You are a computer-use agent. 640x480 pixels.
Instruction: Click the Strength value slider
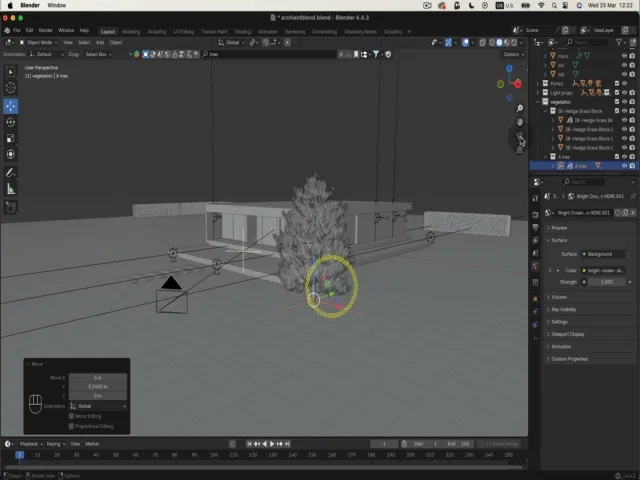click(x=606, y=282)
